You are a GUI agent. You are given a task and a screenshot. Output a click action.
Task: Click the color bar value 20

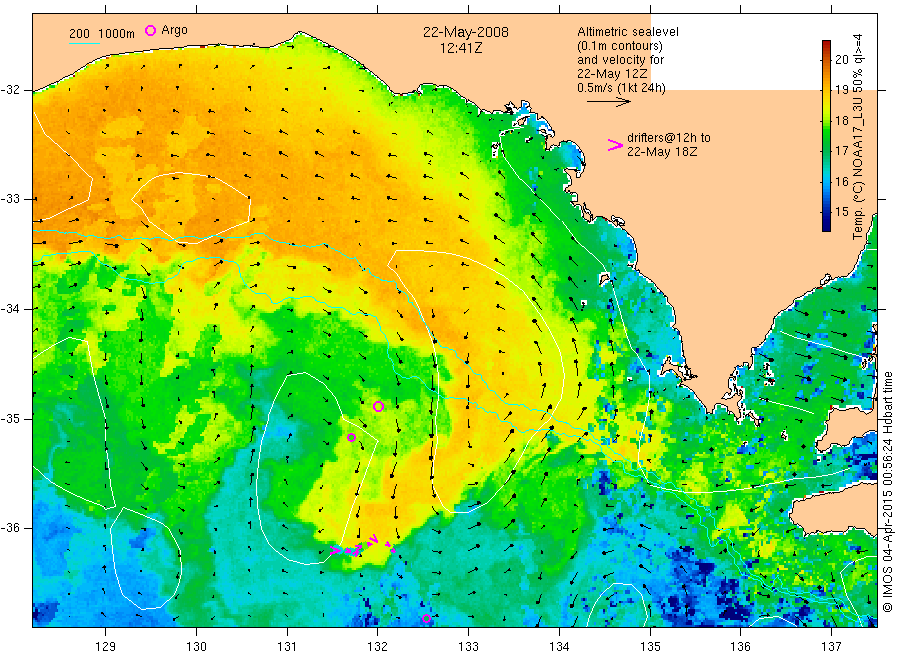point(842,59)
